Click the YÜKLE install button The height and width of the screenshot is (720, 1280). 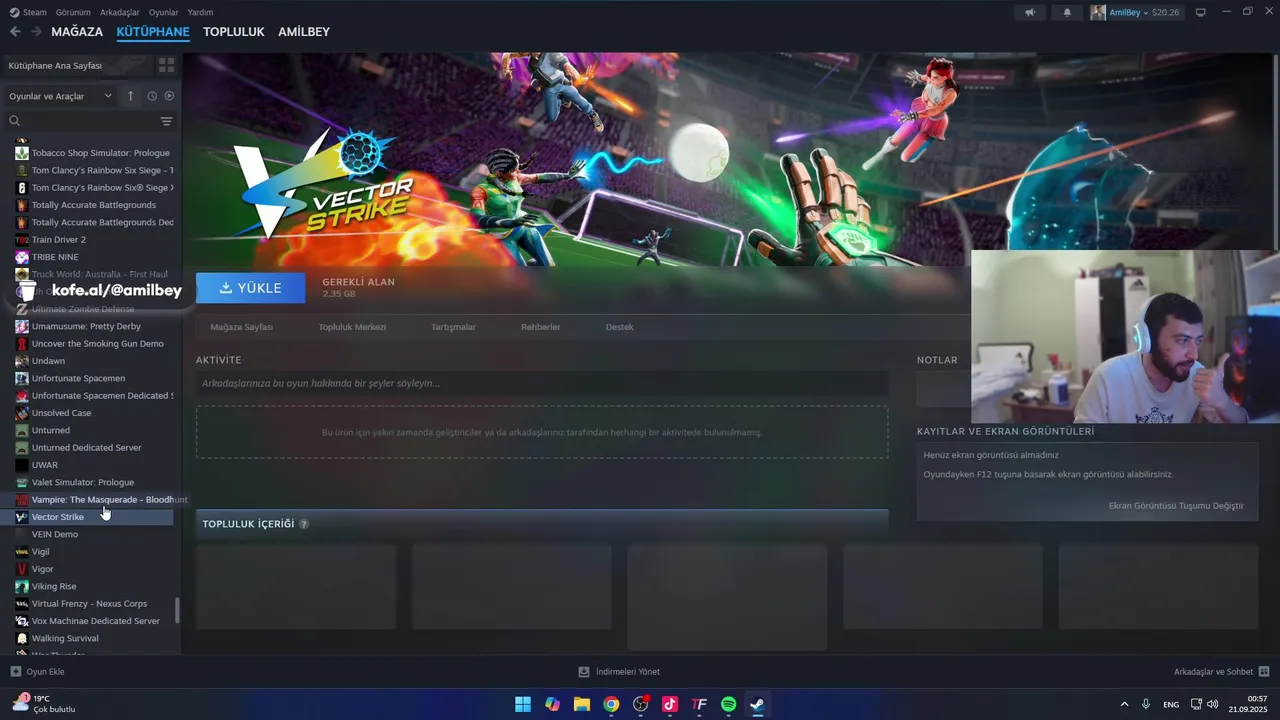[x=251, y=288]
